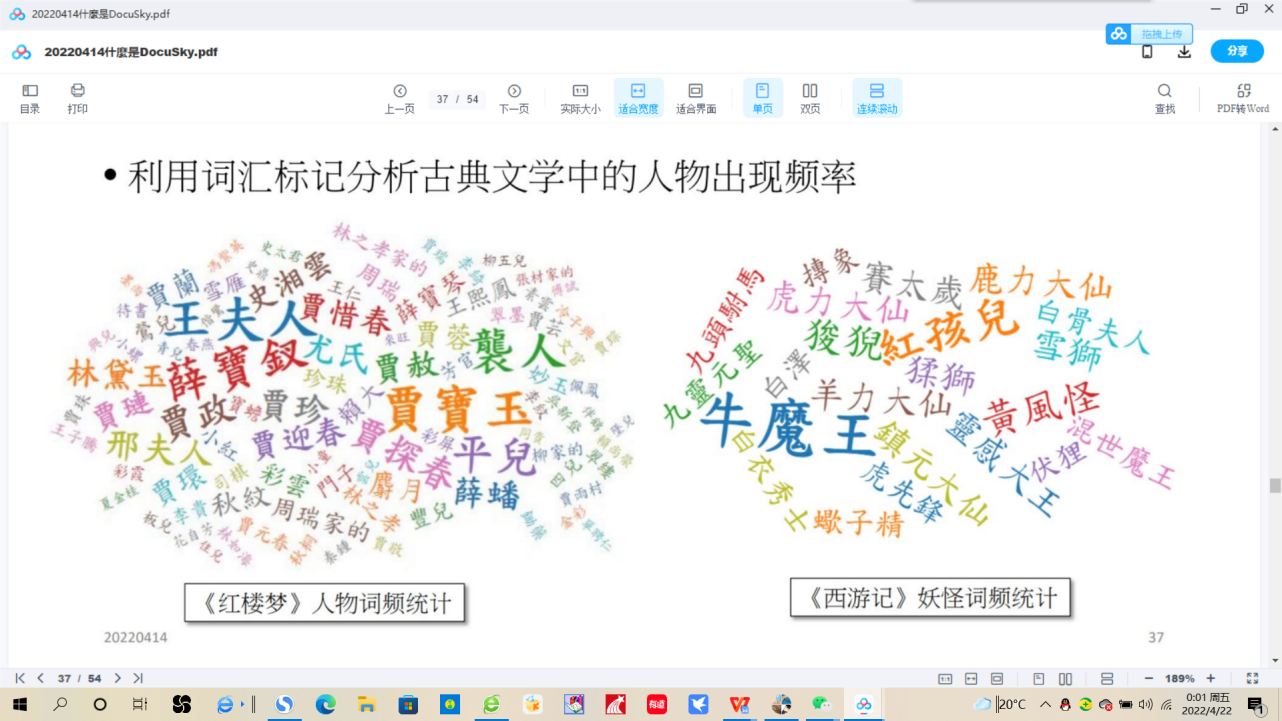Open the 目录 table of contents panel
Viewport: 1282px width, 721px height.
click(x=30, y=98)
